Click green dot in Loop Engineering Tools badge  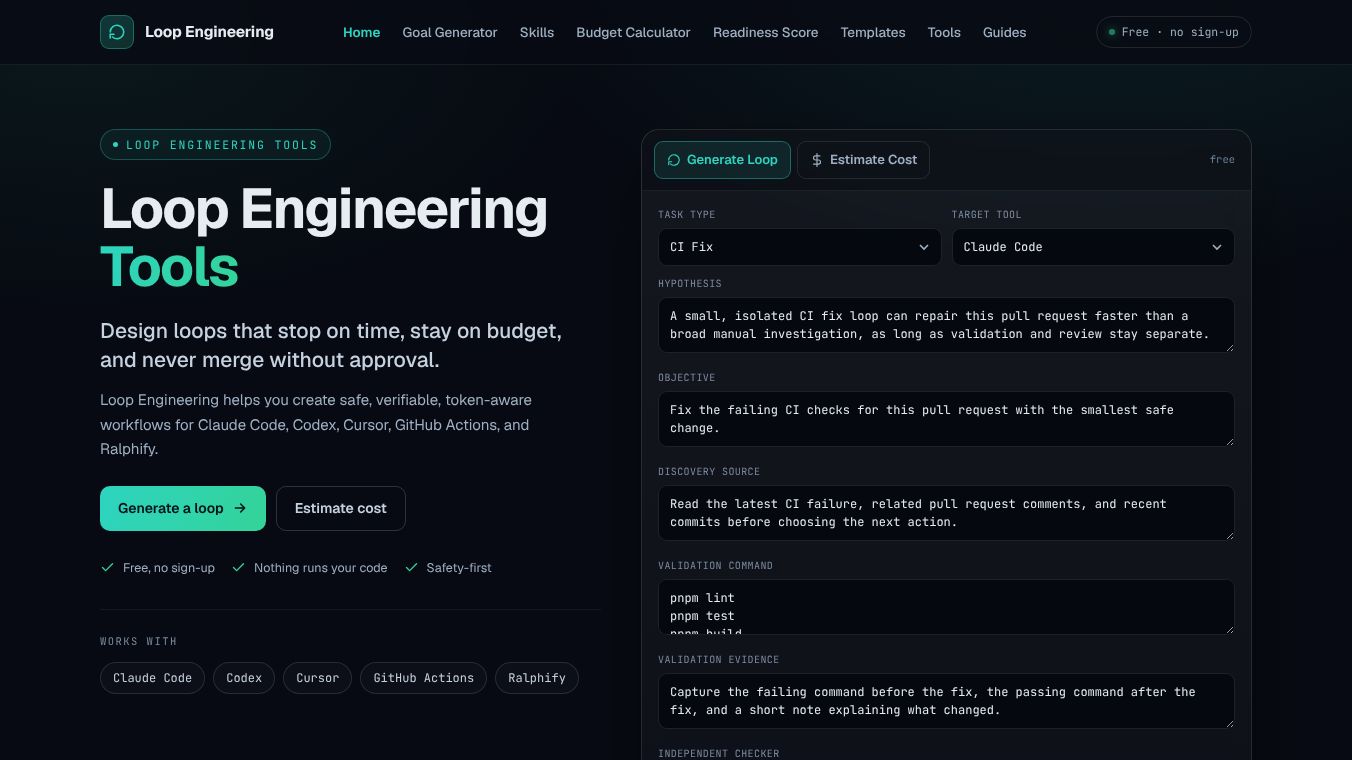(x=115, y=145)
